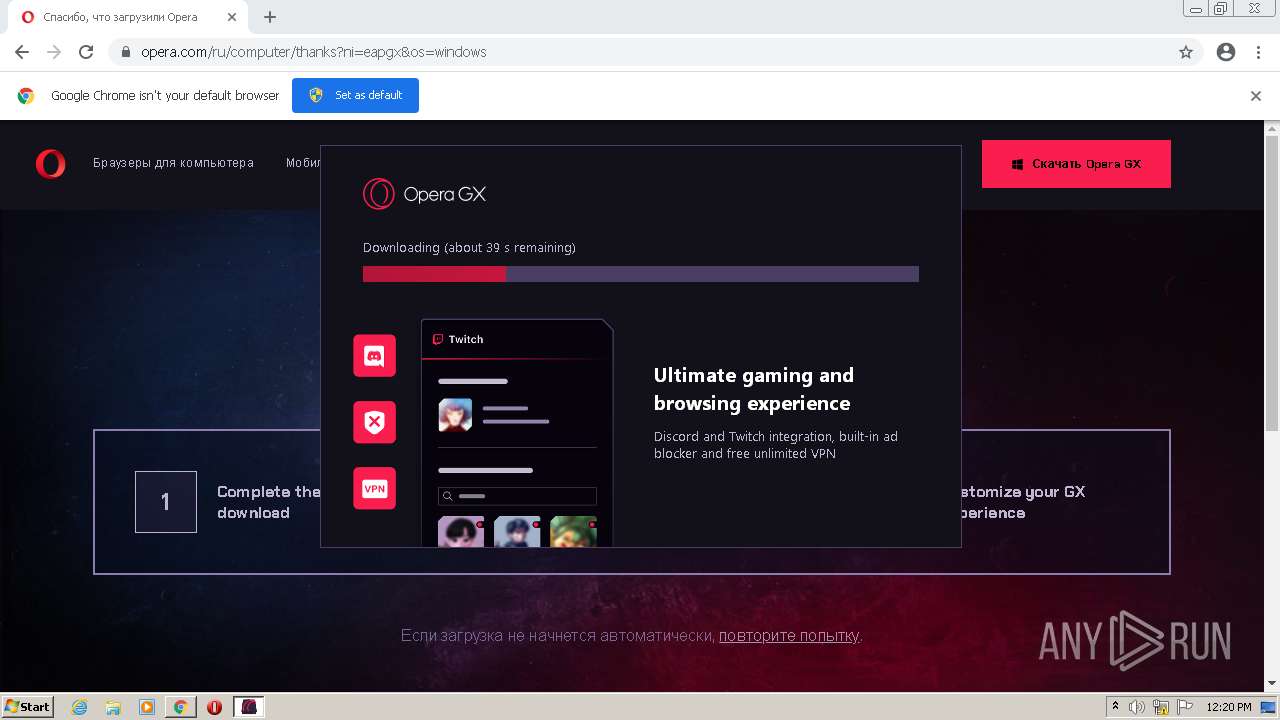
Task: Click the Discord icon in installer
Action: pyautogui.click(x=374, y=355)
